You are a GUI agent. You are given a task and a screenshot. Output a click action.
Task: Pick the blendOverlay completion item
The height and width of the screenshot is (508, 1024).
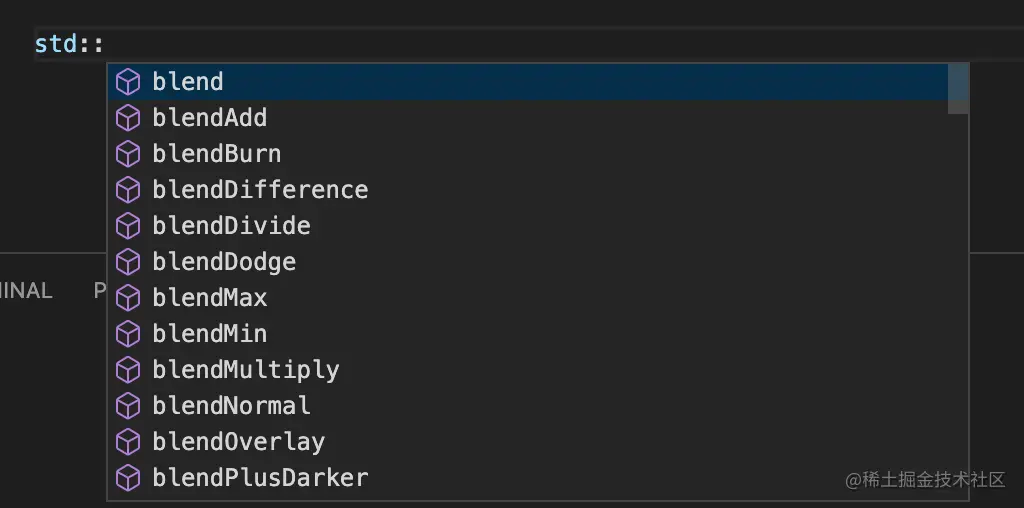(528, 442)
